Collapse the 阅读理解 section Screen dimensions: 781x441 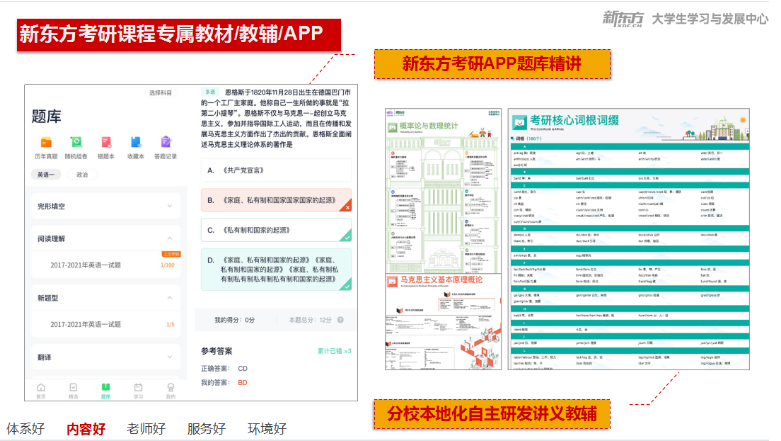point(106,239)
